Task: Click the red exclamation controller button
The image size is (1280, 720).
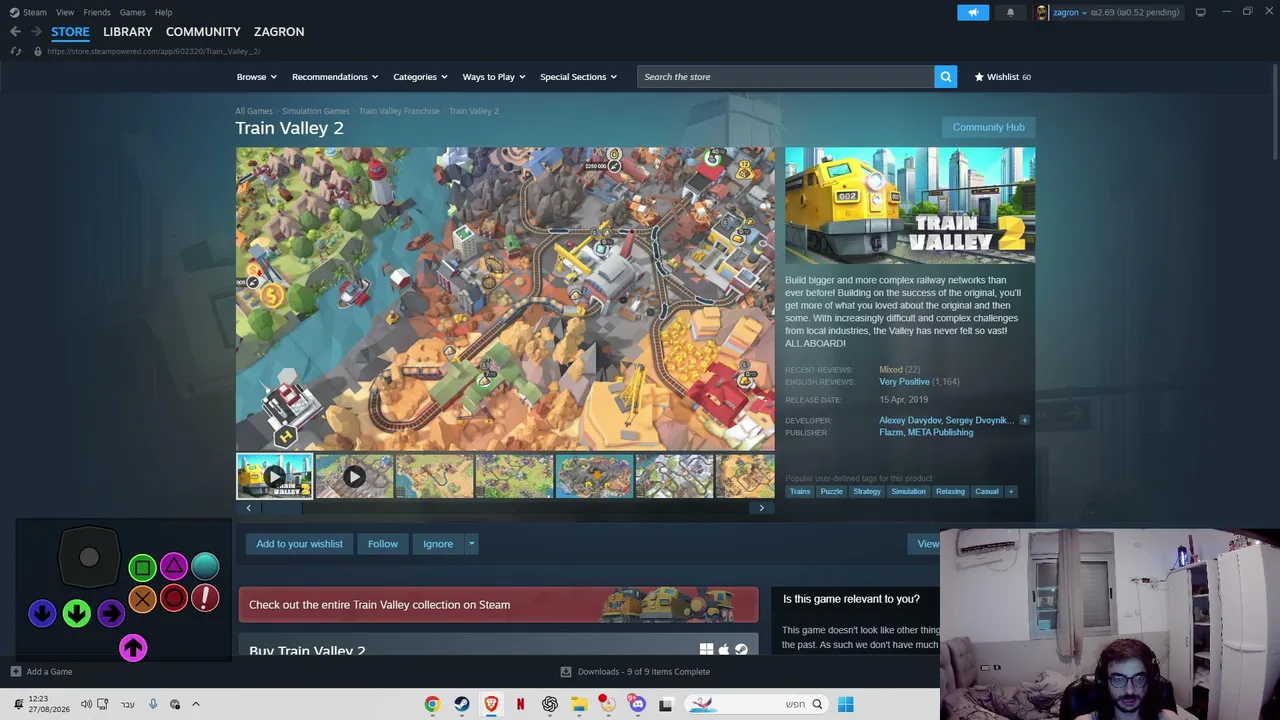Action: tap(205, 598)
